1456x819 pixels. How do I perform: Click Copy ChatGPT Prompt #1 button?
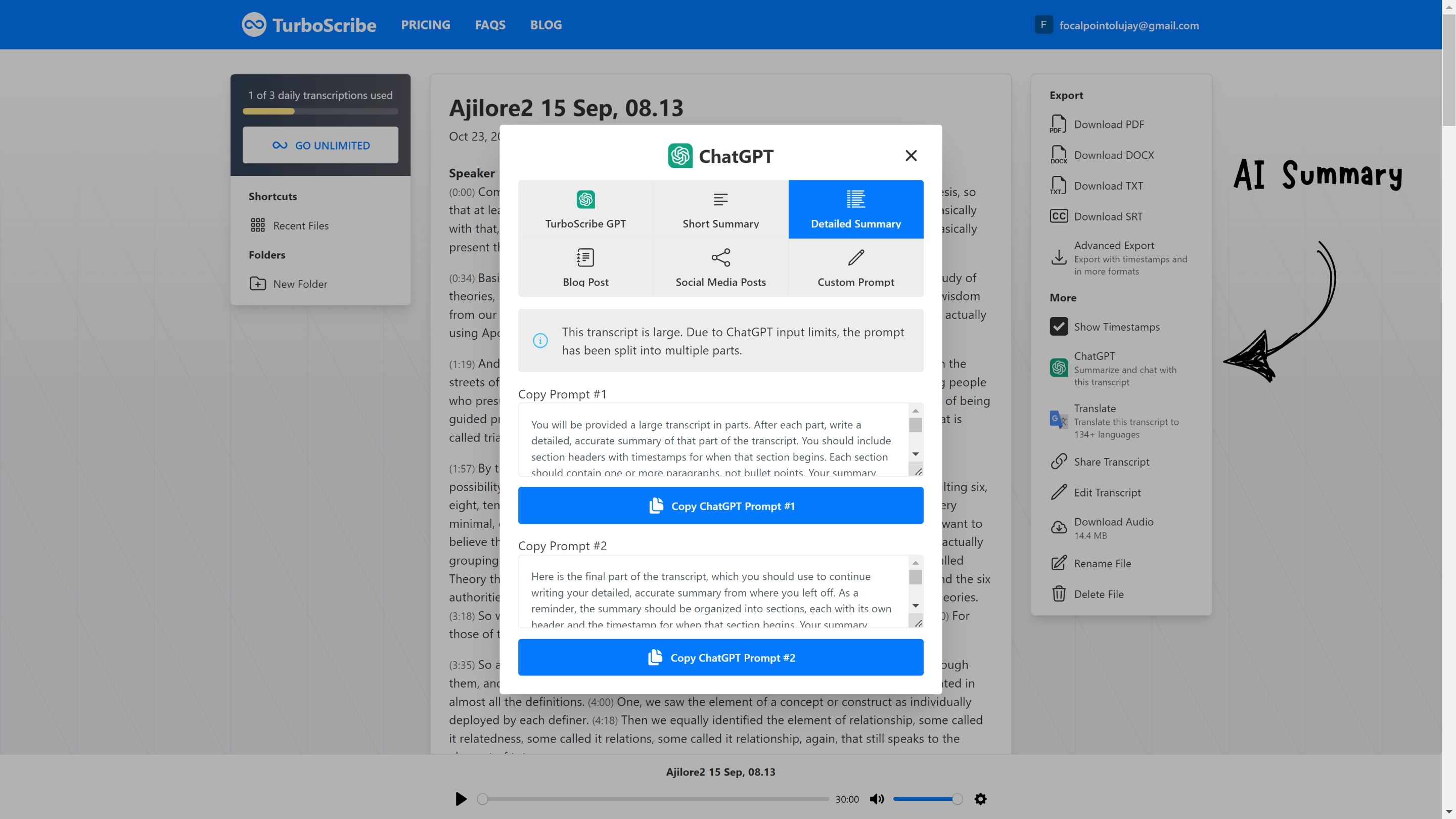[720, 506]
